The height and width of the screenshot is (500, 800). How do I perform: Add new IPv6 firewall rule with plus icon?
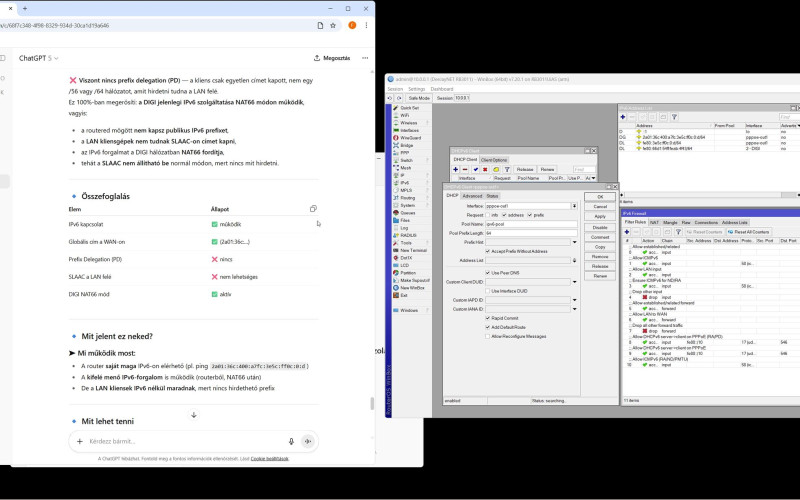click(x=627, y=232)
